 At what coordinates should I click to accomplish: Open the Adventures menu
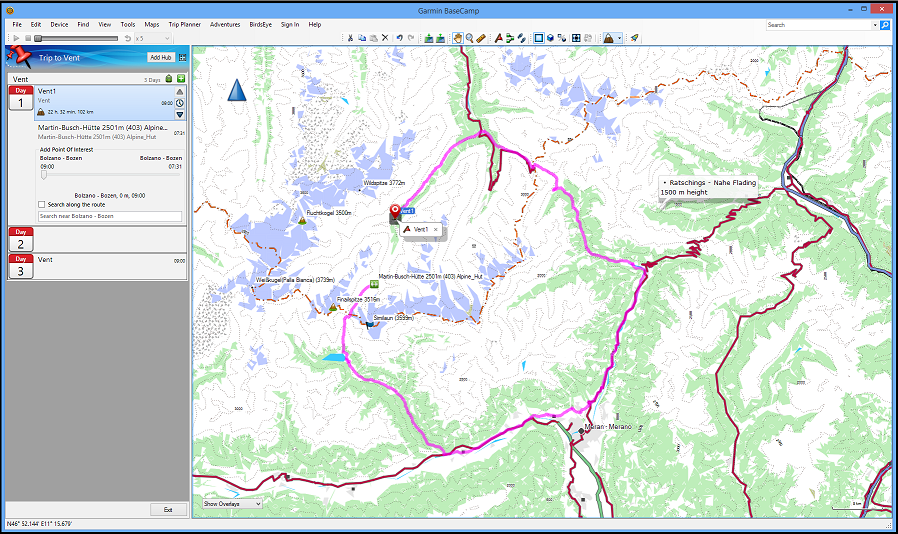(225, 25)
